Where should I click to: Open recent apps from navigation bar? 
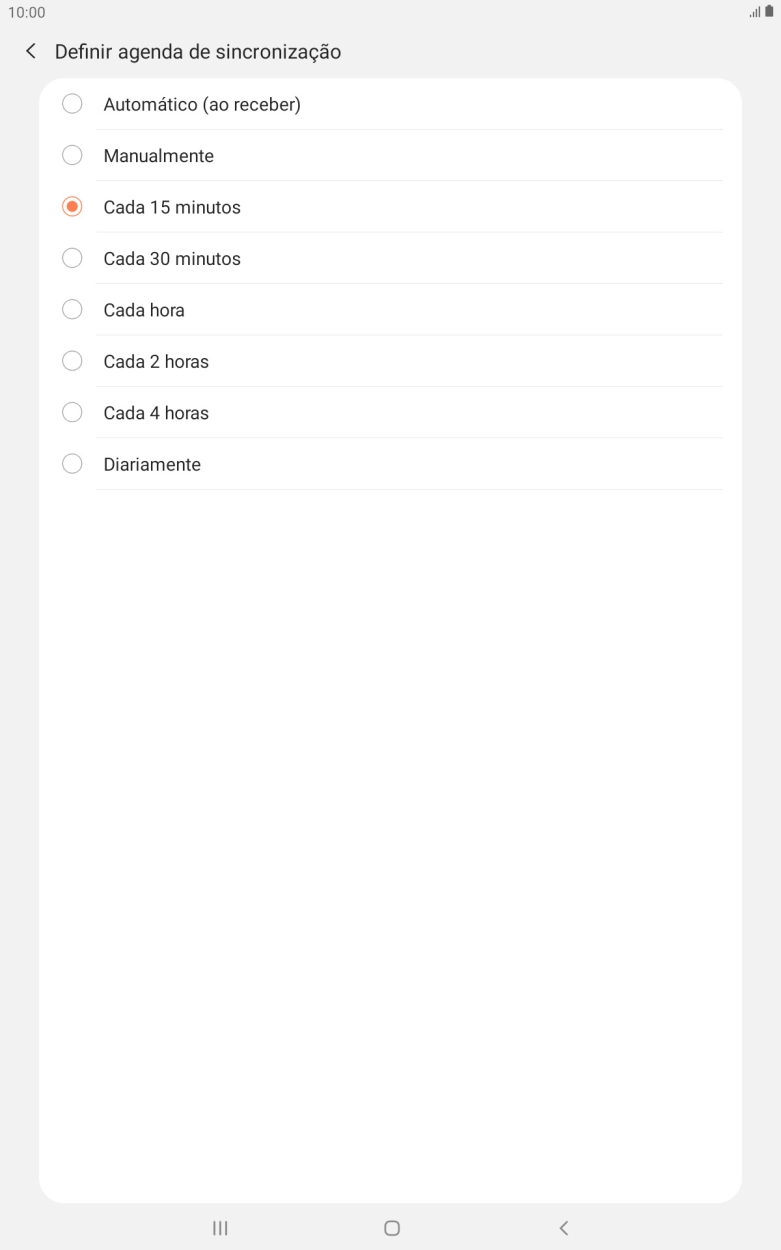(x=220, y=1228)
